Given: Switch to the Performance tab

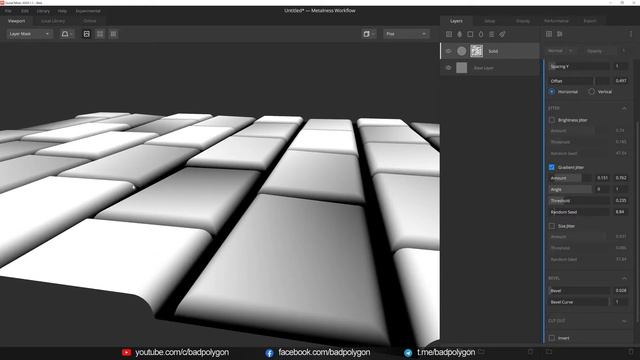Looking at the screenshot, I should [556, 21].
